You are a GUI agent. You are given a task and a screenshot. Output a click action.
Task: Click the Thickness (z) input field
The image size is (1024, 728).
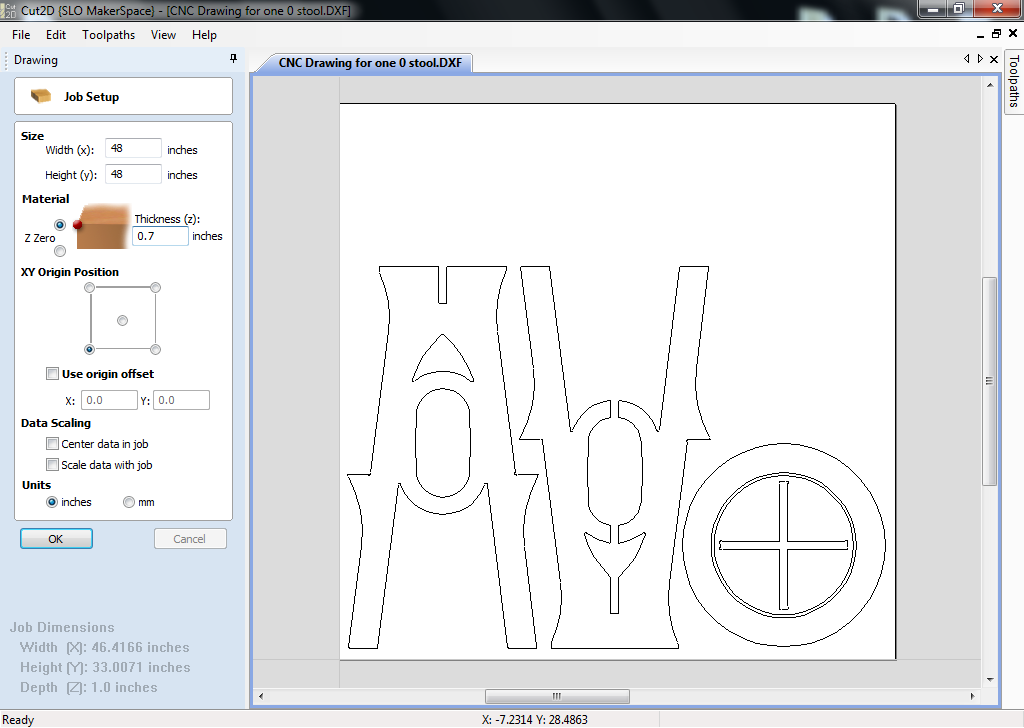point(161,236)
